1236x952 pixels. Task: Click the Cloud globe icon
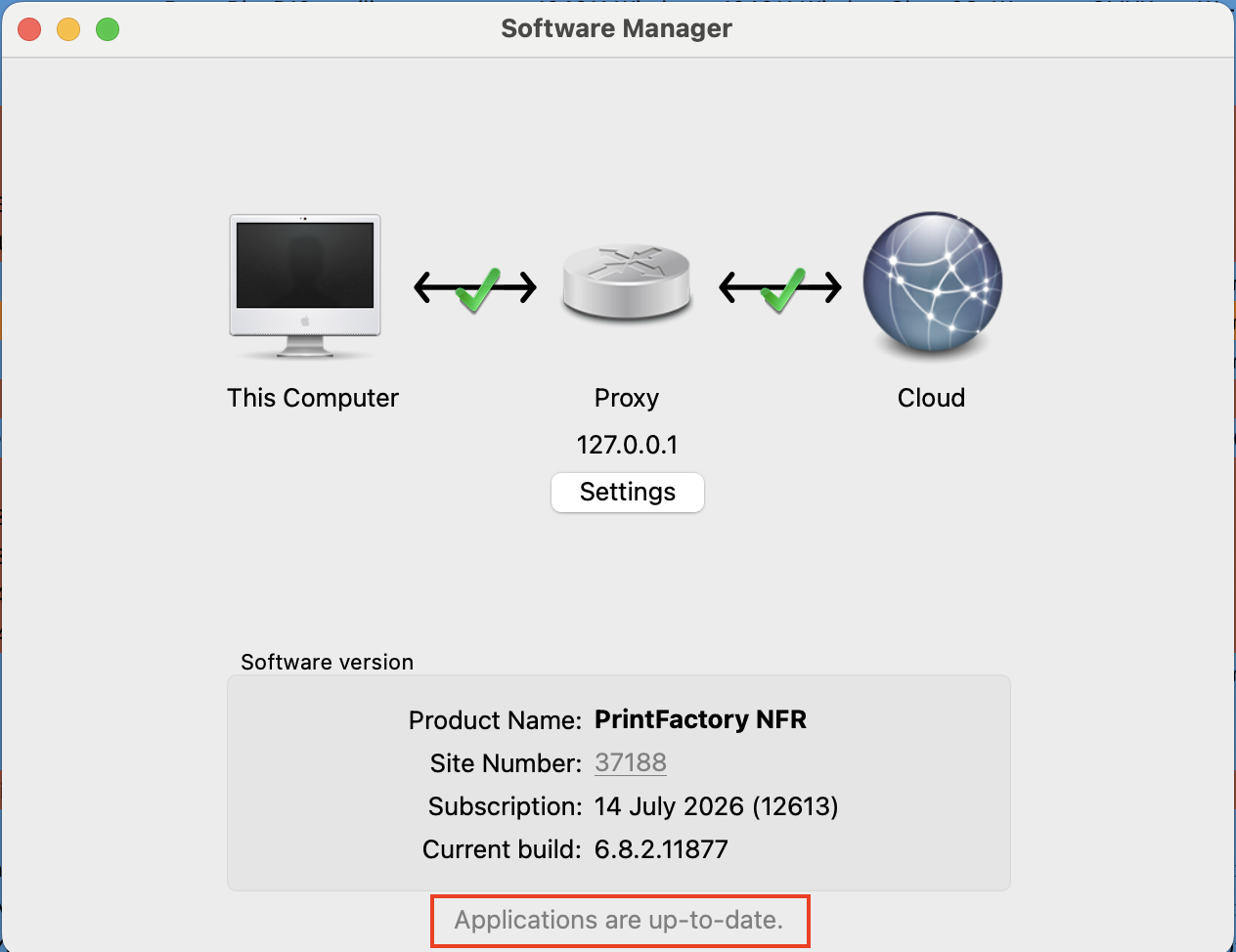[932, 282]
